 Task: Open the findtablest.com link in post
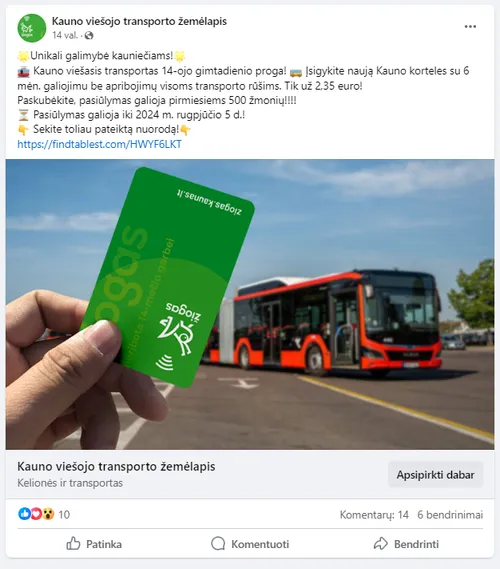click(x=99, y=144)
